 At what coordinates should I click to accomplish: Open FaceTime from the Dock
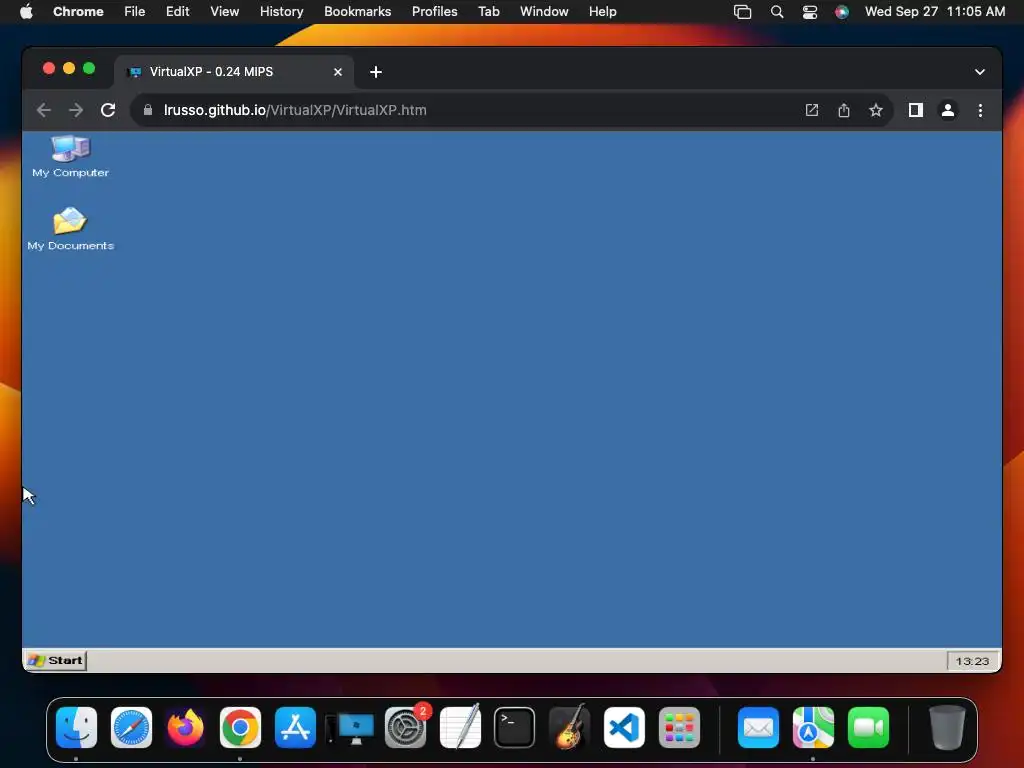point(868,728)
